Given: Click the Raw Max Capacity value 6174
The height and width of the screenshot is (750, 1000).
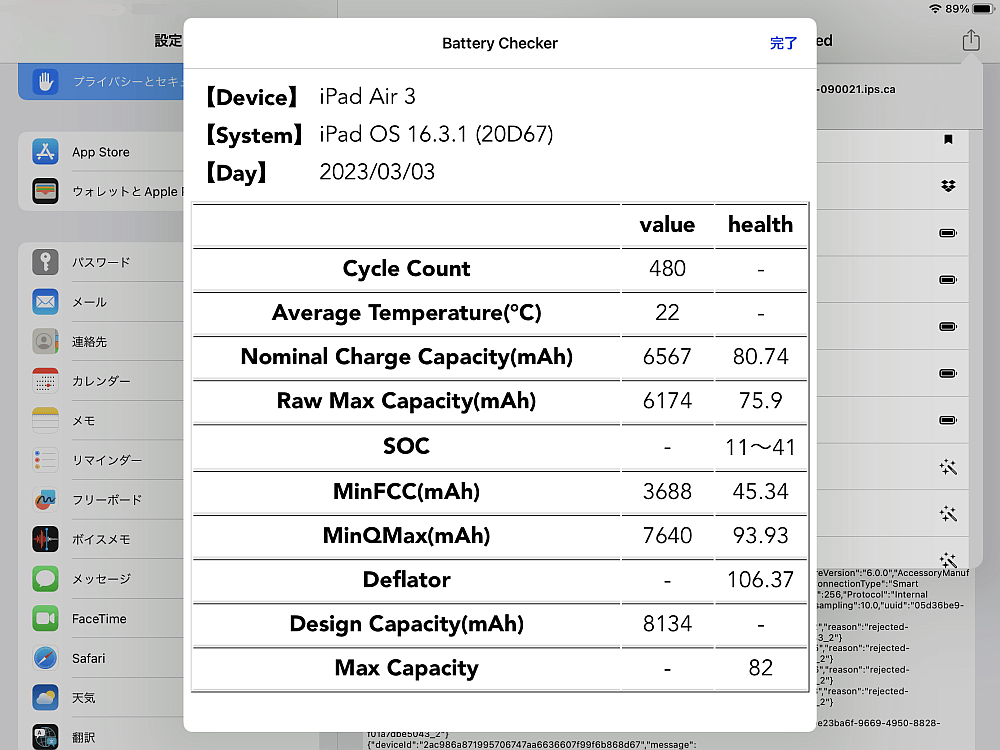Looking at the screenshot, I should [667, 401].
